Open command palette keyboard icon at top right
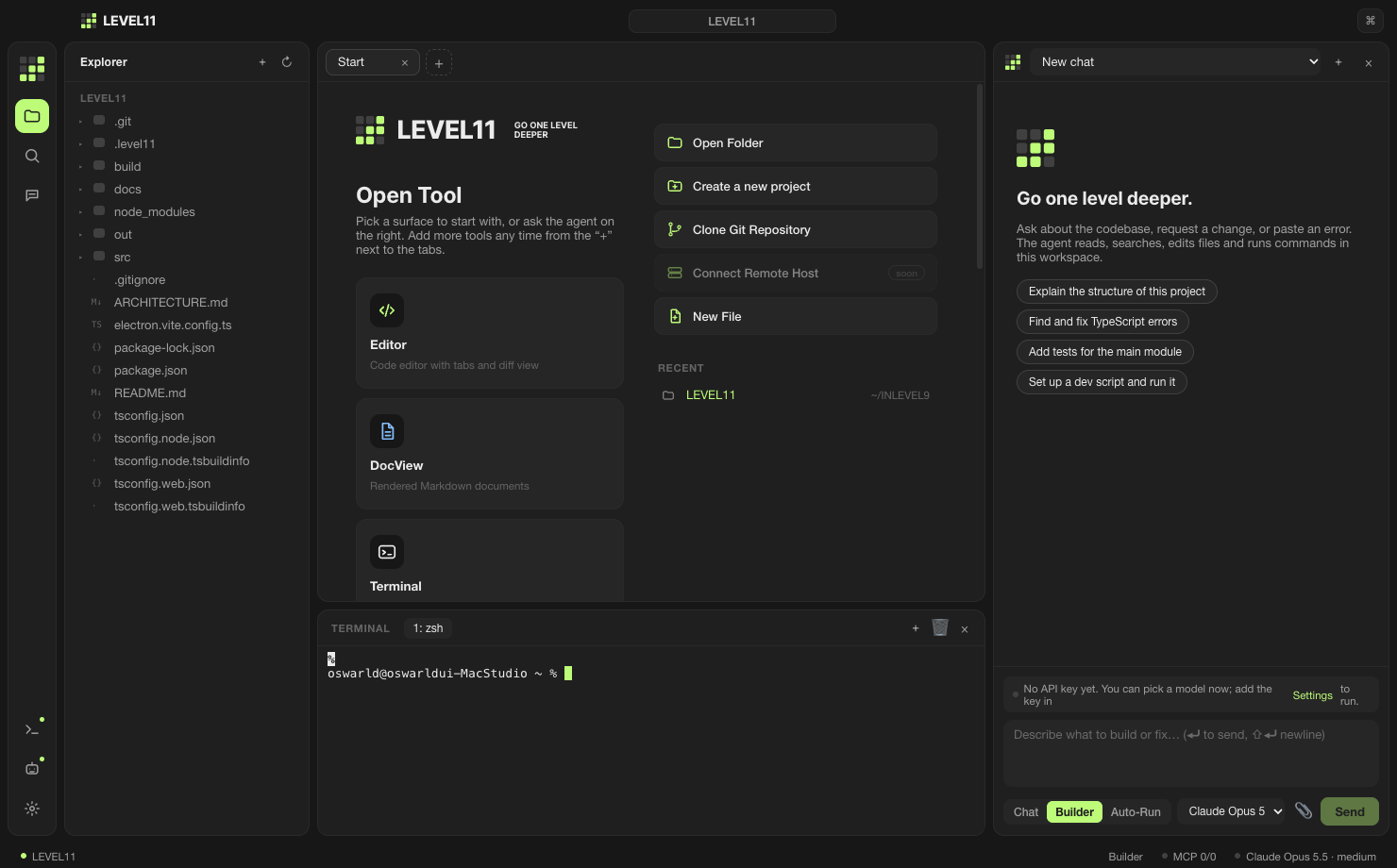The image size is (1397, 868). tap(1371, 21)
